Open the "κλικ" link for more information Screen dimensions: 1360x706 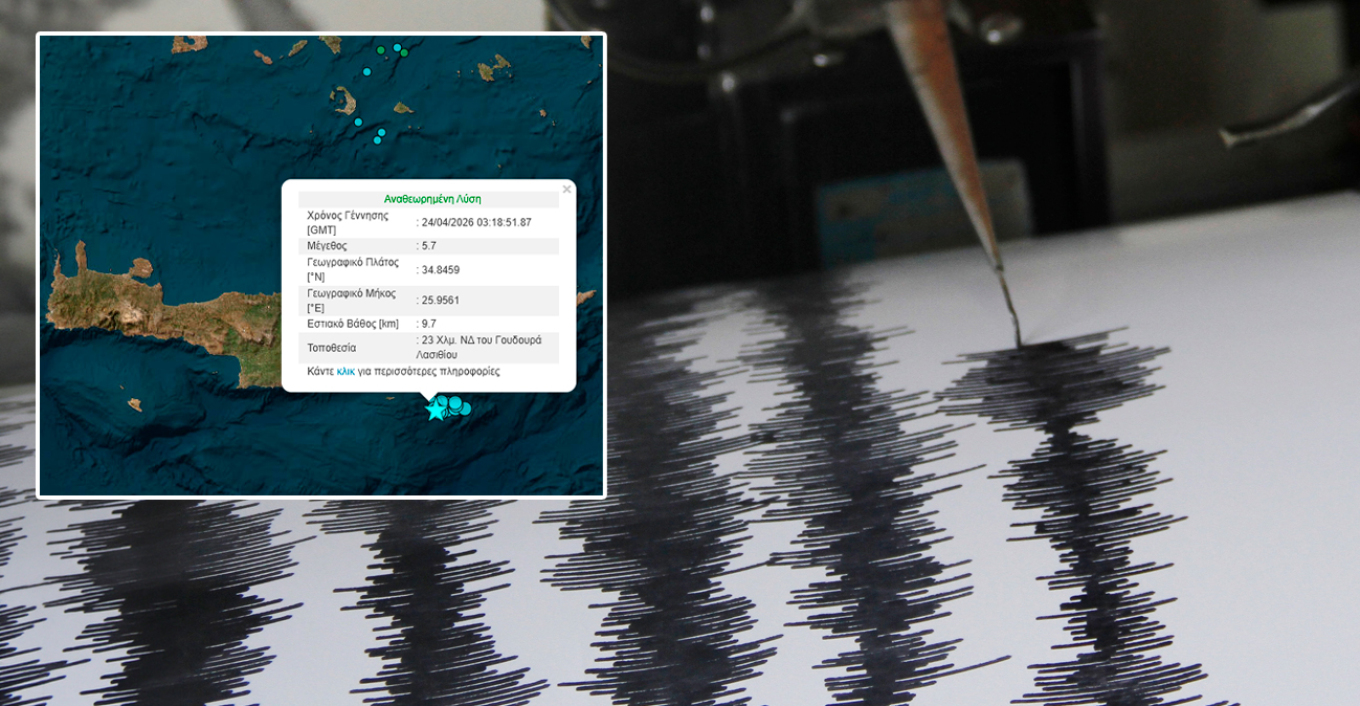click(346, 371)
